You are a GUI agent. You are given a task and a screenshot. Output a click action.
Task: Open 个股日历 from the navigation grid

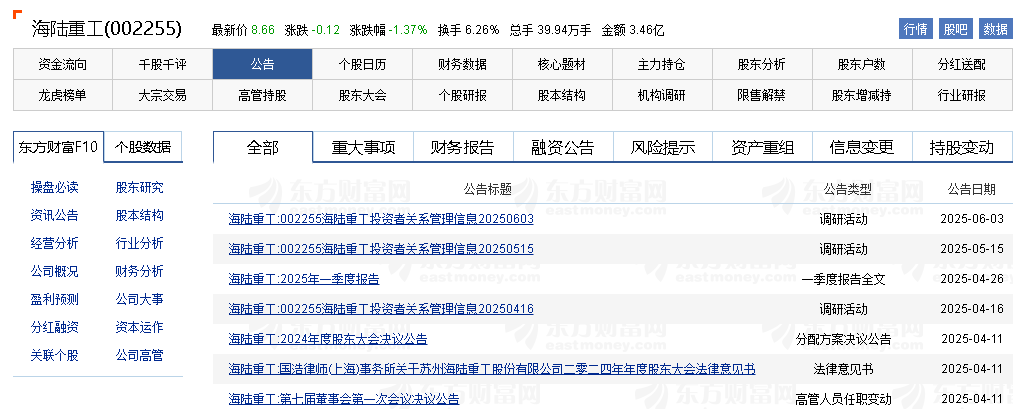pos(362,64)
